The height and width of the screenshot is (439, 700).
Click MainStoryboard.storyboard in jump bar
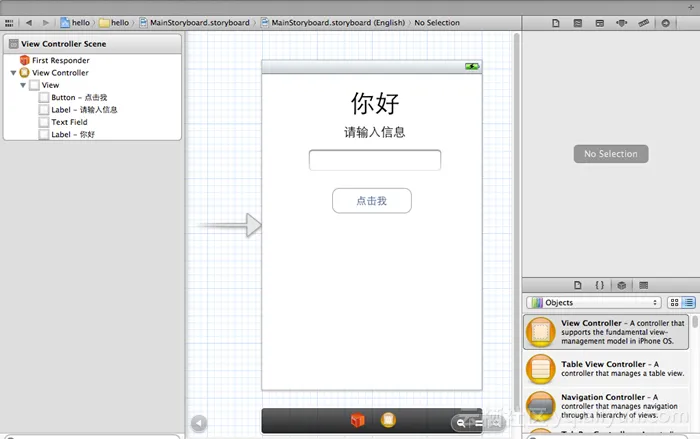(x=195, y=22)
